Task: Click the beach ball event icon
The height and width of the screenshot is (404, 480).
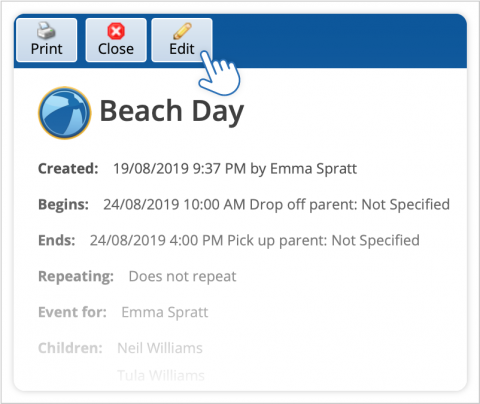Action: pos(65,113)
